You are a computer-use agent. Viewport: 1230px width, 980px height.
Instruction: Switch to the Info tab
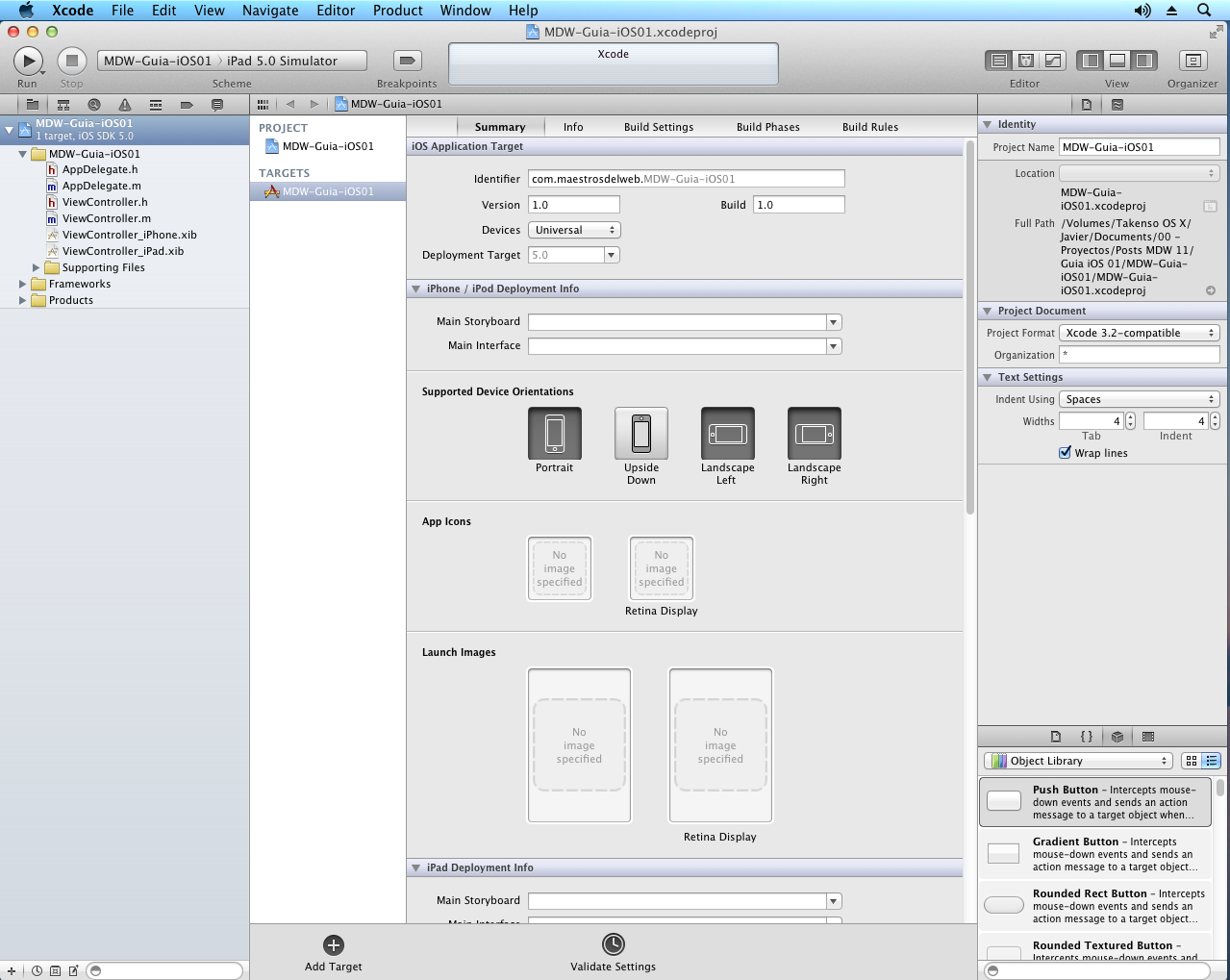click(x=573, y=127)
